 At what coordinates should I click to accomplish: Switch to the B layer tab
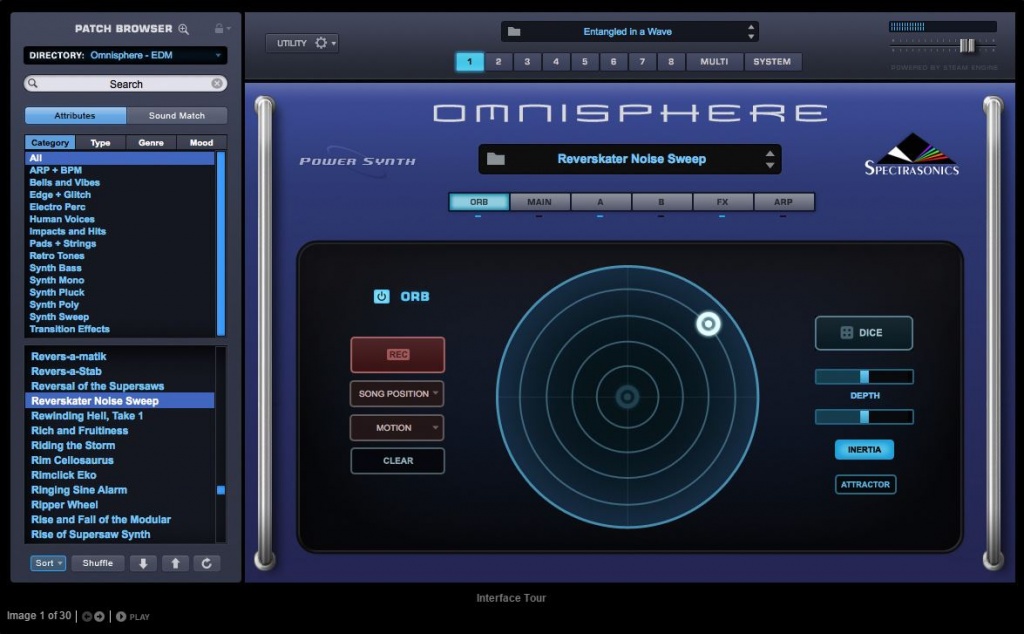pyautogui.click(x=662, y=202)
